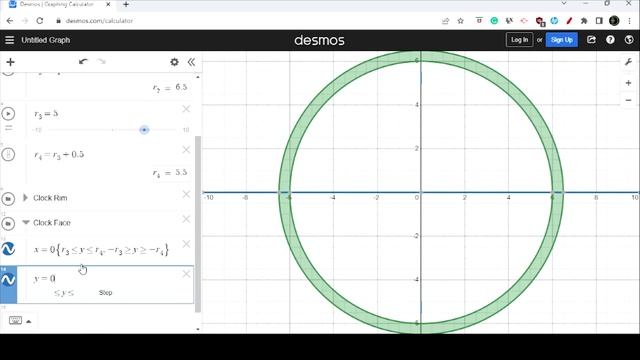Click the Log In button
This screenshot has height=360, width=640.
(519, 40)
